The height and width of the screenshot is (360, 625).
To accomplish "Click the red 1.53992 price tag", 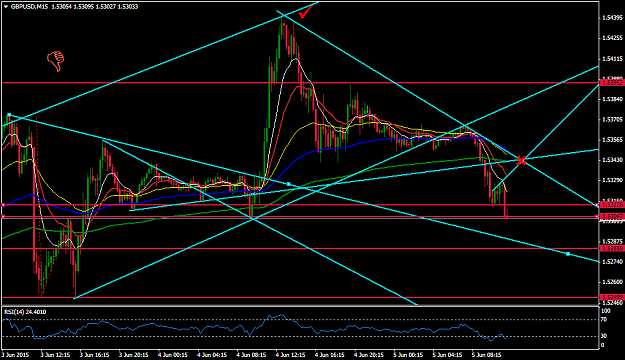I will (x=611, y=83).
